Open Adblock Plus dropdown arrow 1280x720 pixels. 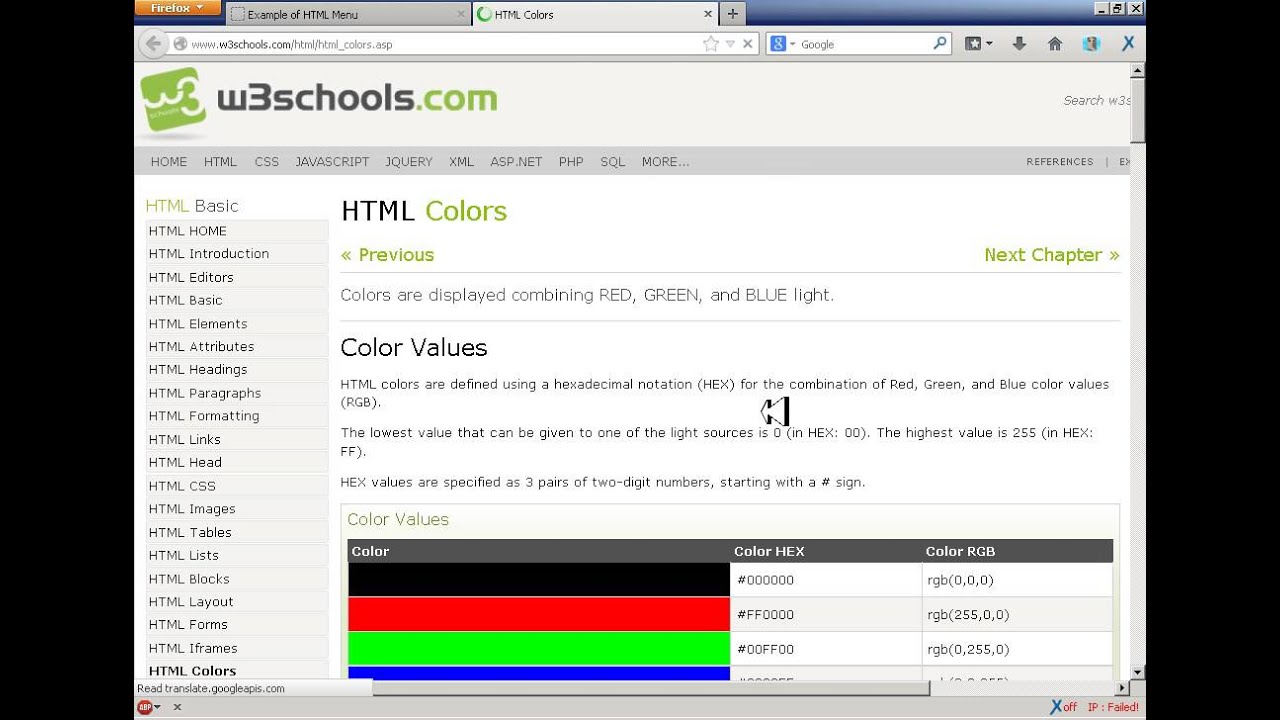(x=157, y=707)
